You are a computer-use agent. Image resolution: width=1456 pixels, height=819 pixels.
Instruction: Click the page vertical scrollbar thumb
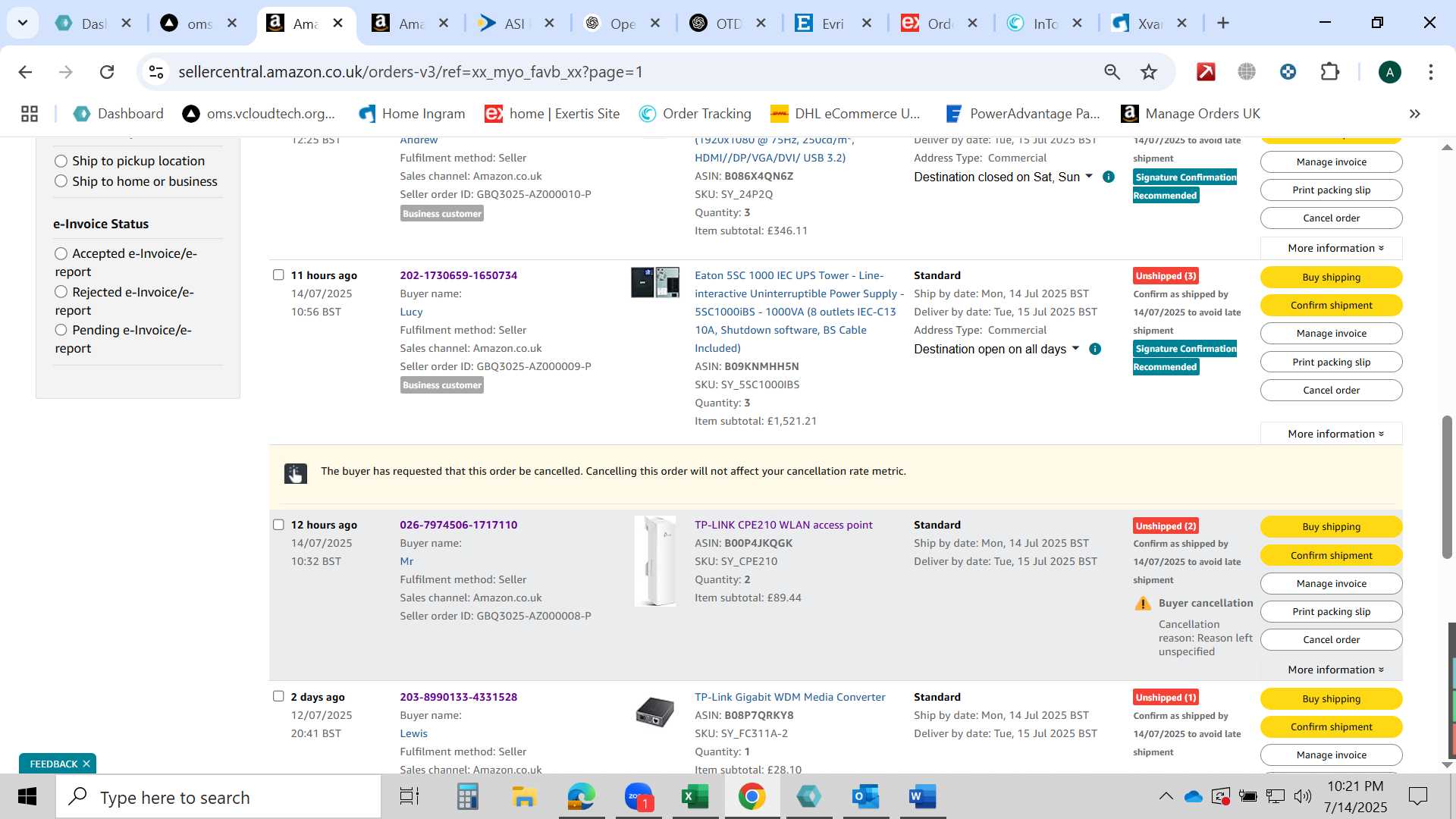1447,487
